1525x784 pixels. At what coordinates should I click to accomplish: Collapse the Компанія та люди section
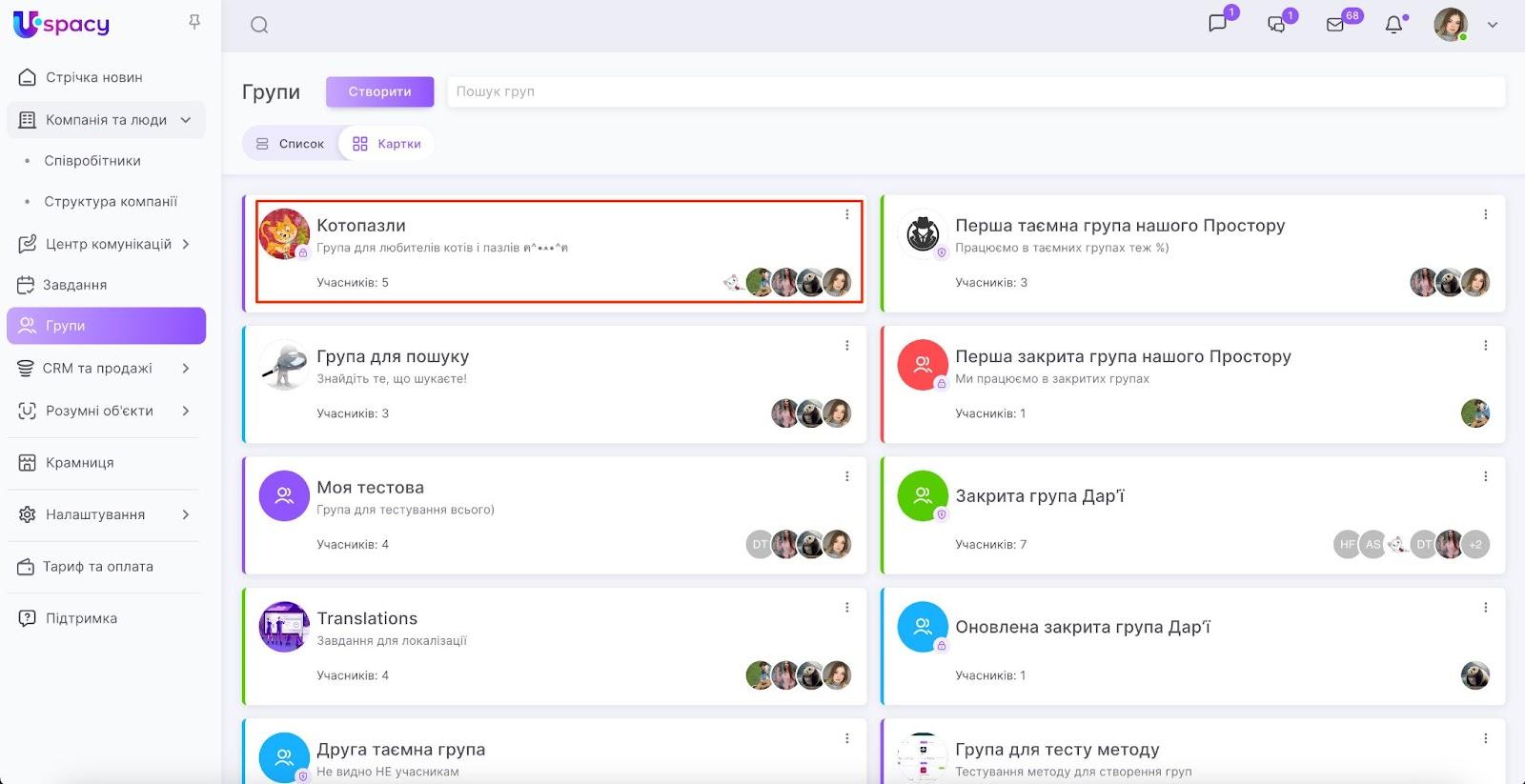click(x=186, y=120)
